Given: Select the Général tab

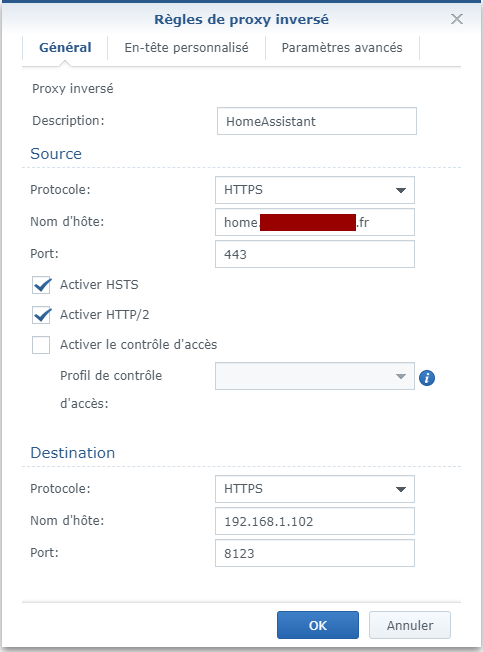Looking at the screenshot, I should (x=65, y=48).
